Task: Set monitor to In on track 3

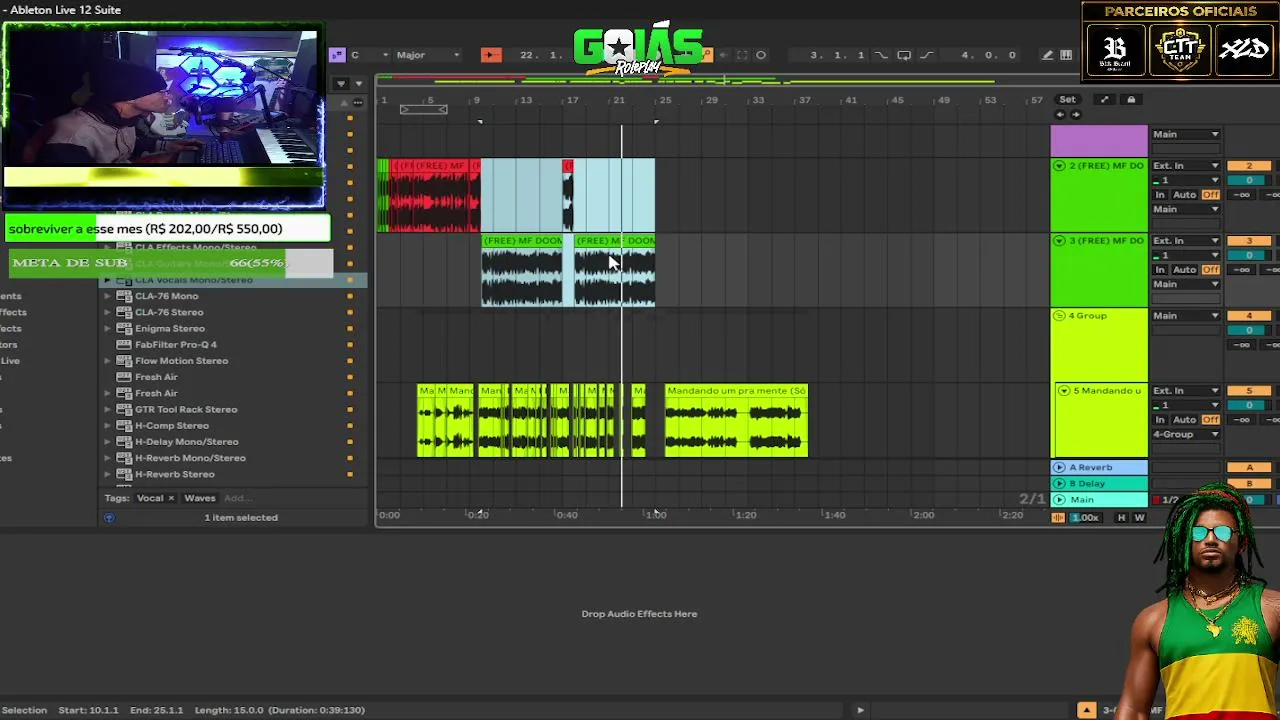Action: (x=1161, y=270)
